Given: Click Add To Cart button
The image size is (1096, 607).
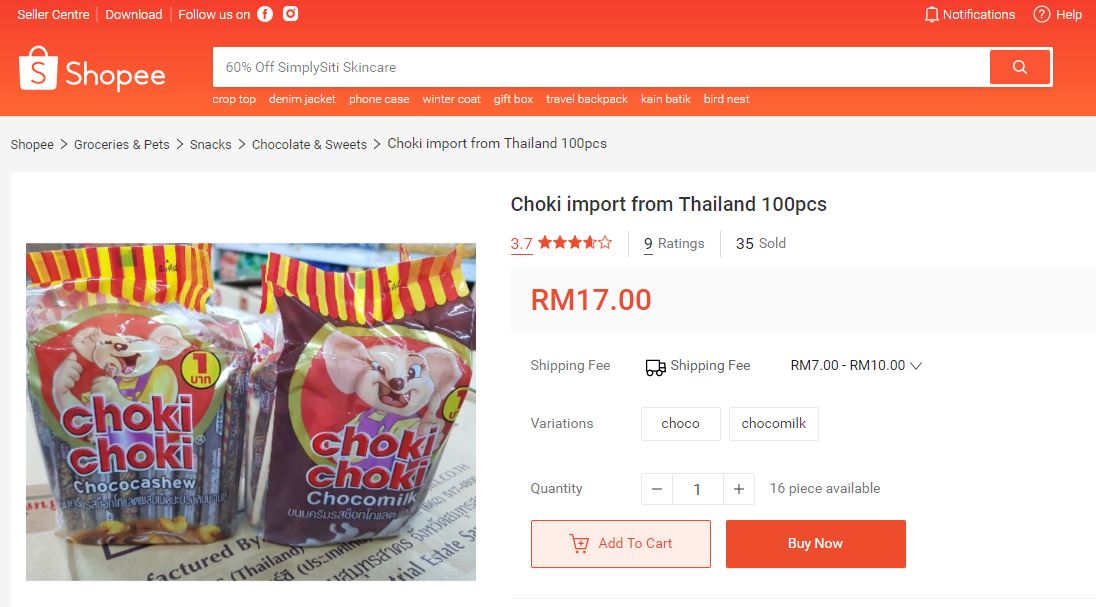Looking at the screenshot, I should click(x=621, y=543).
